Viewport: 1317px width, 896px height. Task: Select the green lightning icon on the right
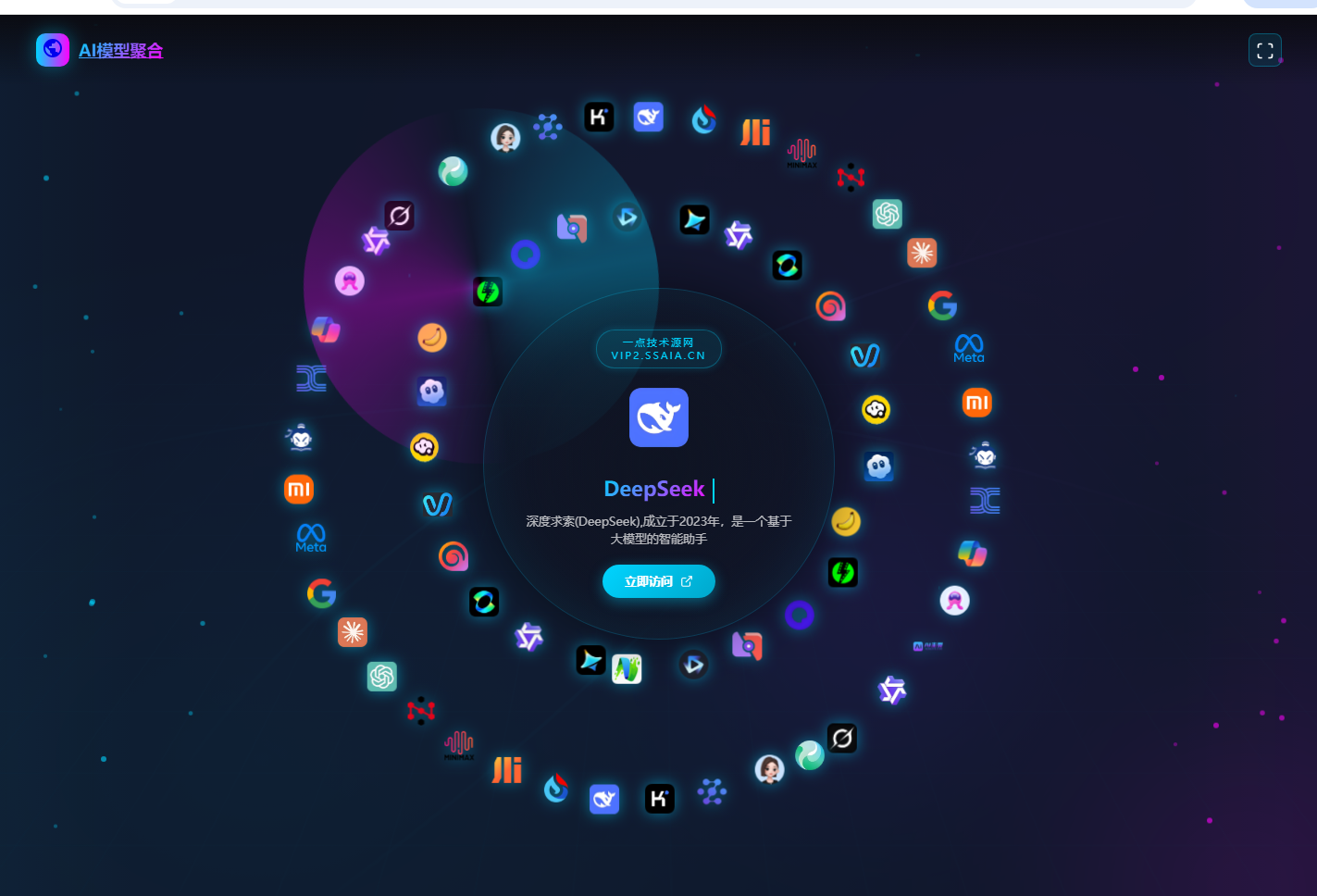pyautogui.click(x=842, y=572)
